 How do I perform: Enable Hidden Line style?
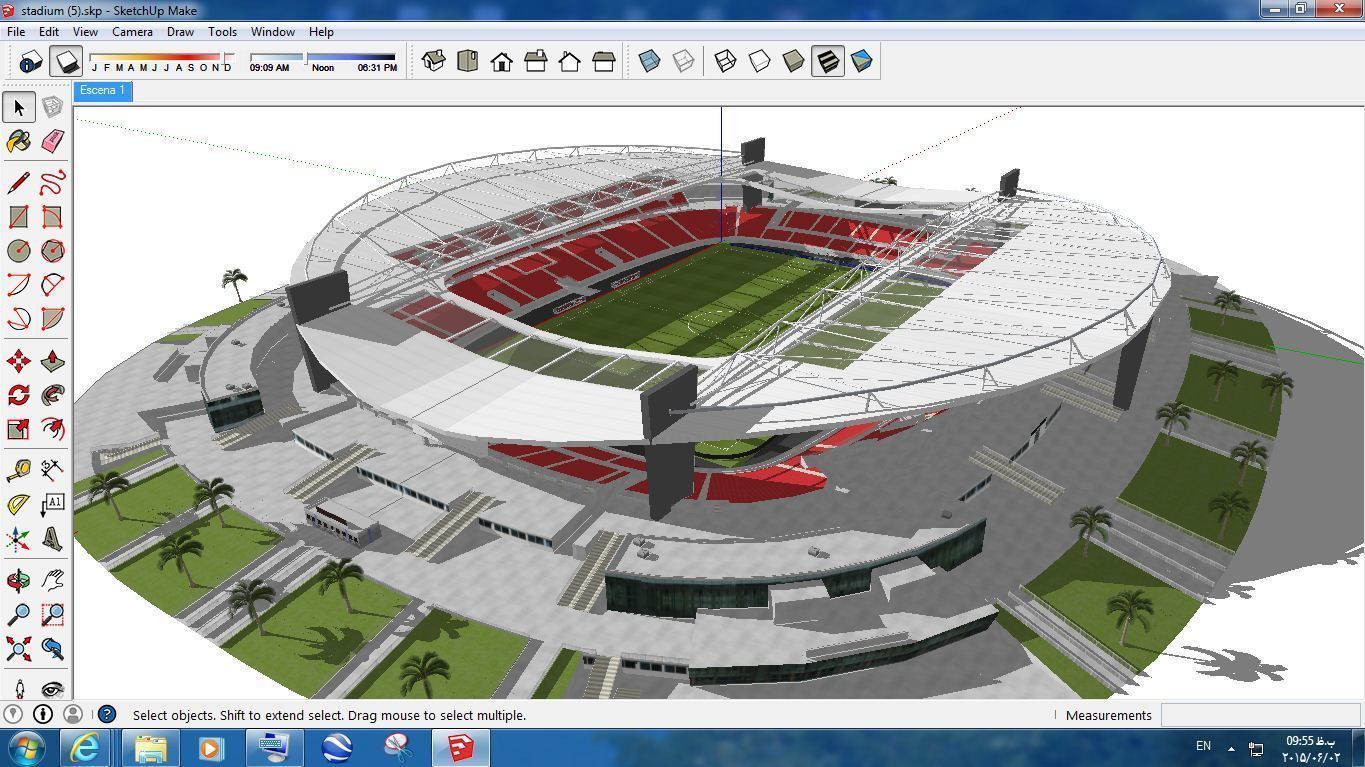tap(760, 61)
